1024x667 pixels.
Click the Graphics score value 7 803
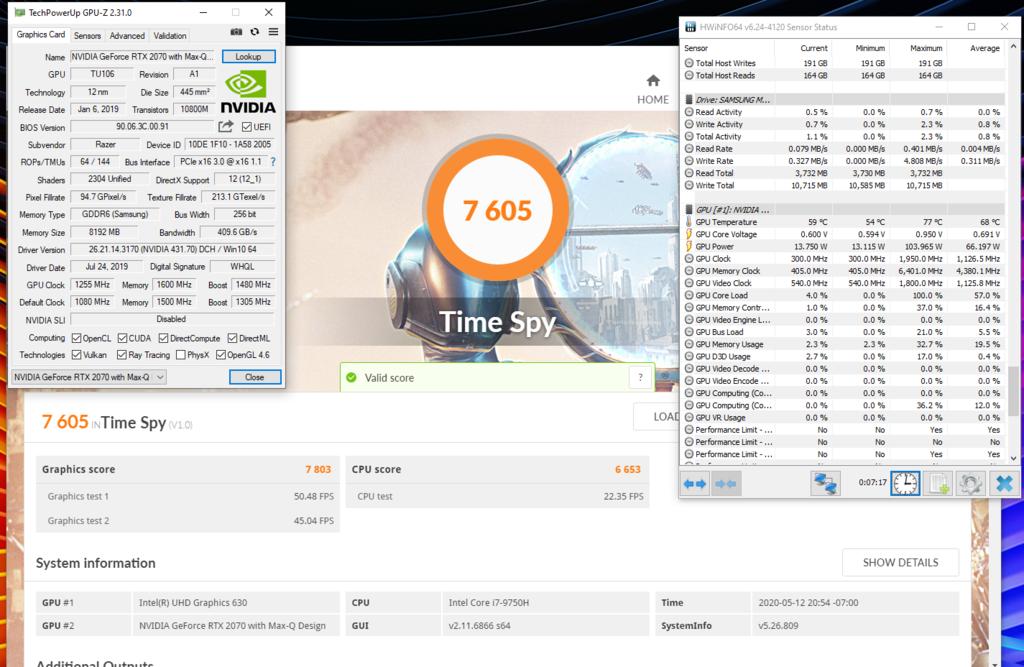tap(318, 470)
